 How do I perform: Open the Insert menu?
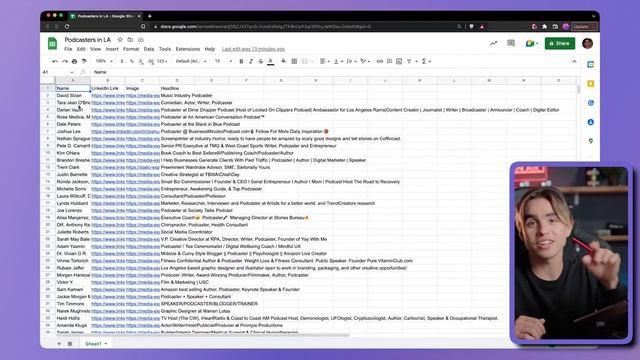[x=112, y=49]
